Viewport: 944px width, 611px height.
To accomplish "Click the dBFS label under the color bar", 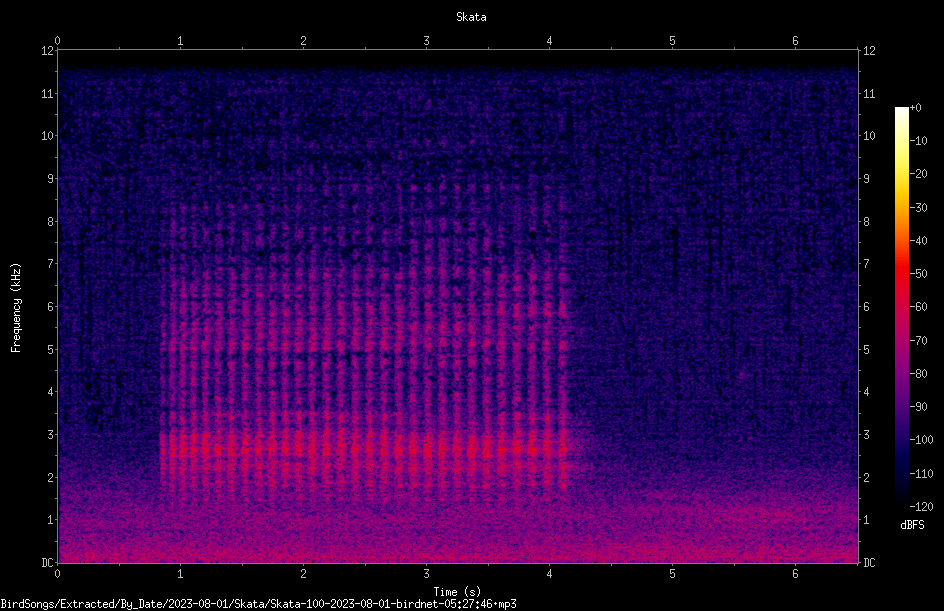I will 912,525.
